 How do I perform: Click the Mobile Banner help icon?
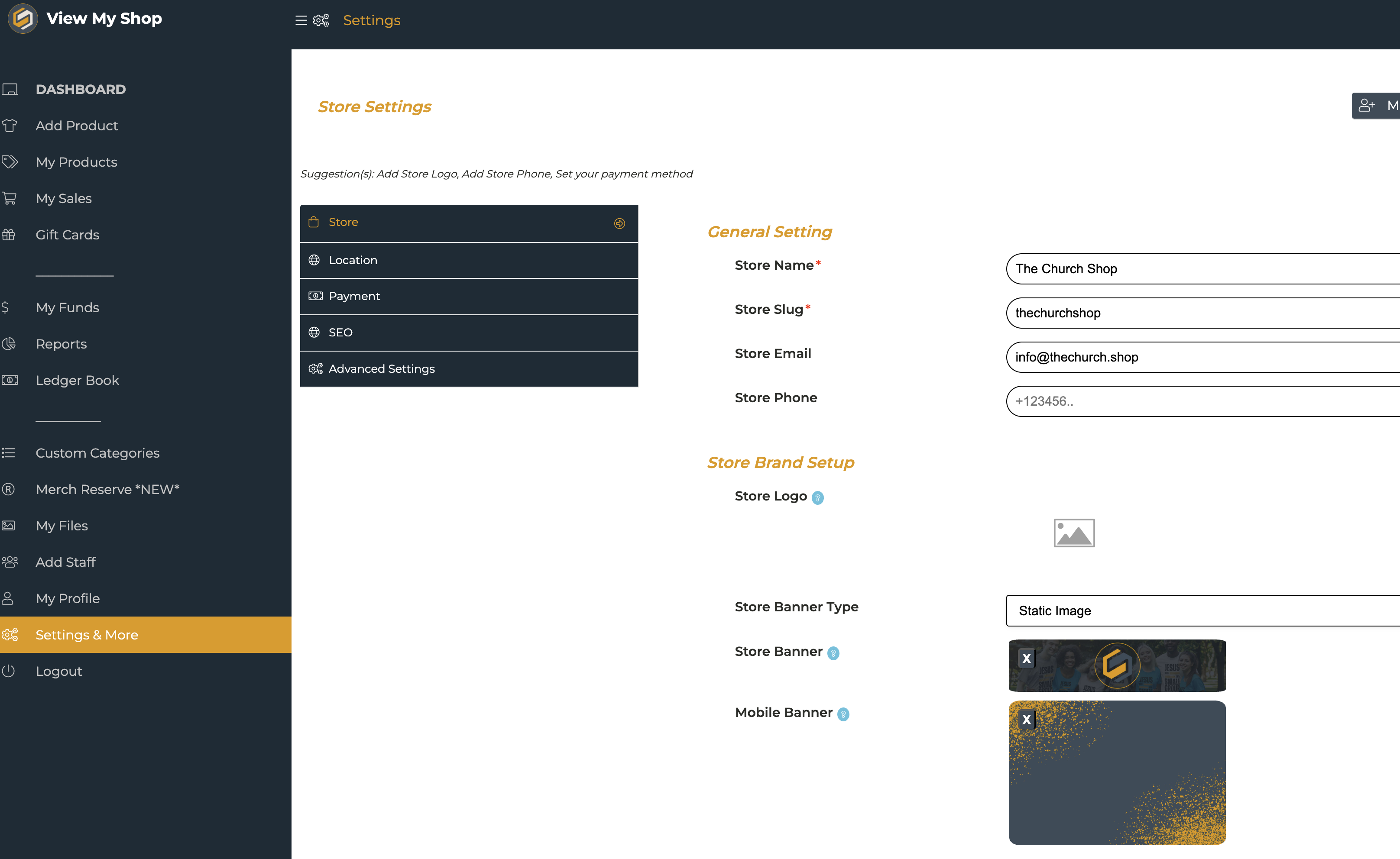pos(843,714)
